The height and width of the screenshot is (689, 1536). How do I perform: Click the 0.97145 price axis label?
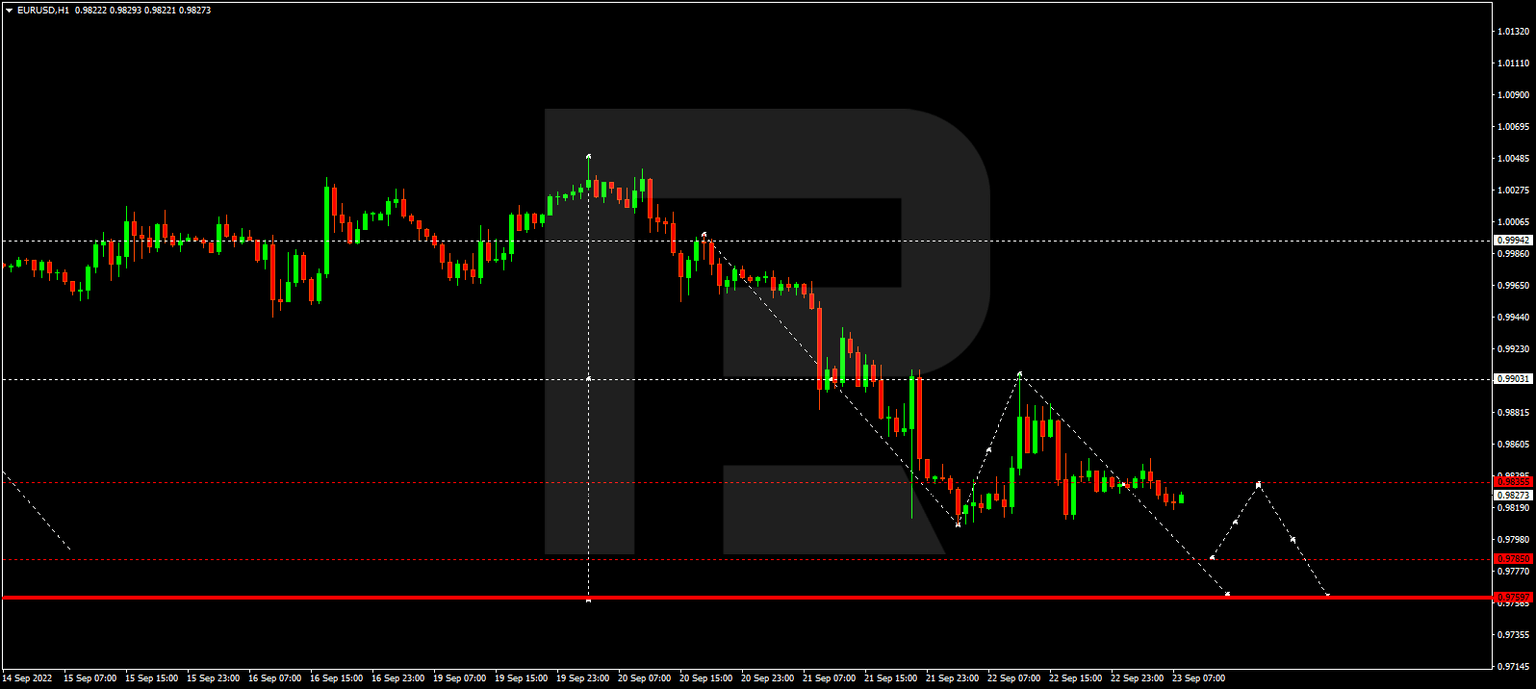tap(1514, 666)
